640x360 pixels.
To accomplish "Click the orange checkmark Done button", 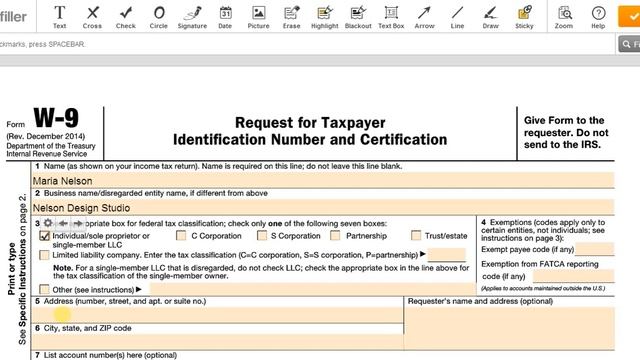I will click(629, 17).
